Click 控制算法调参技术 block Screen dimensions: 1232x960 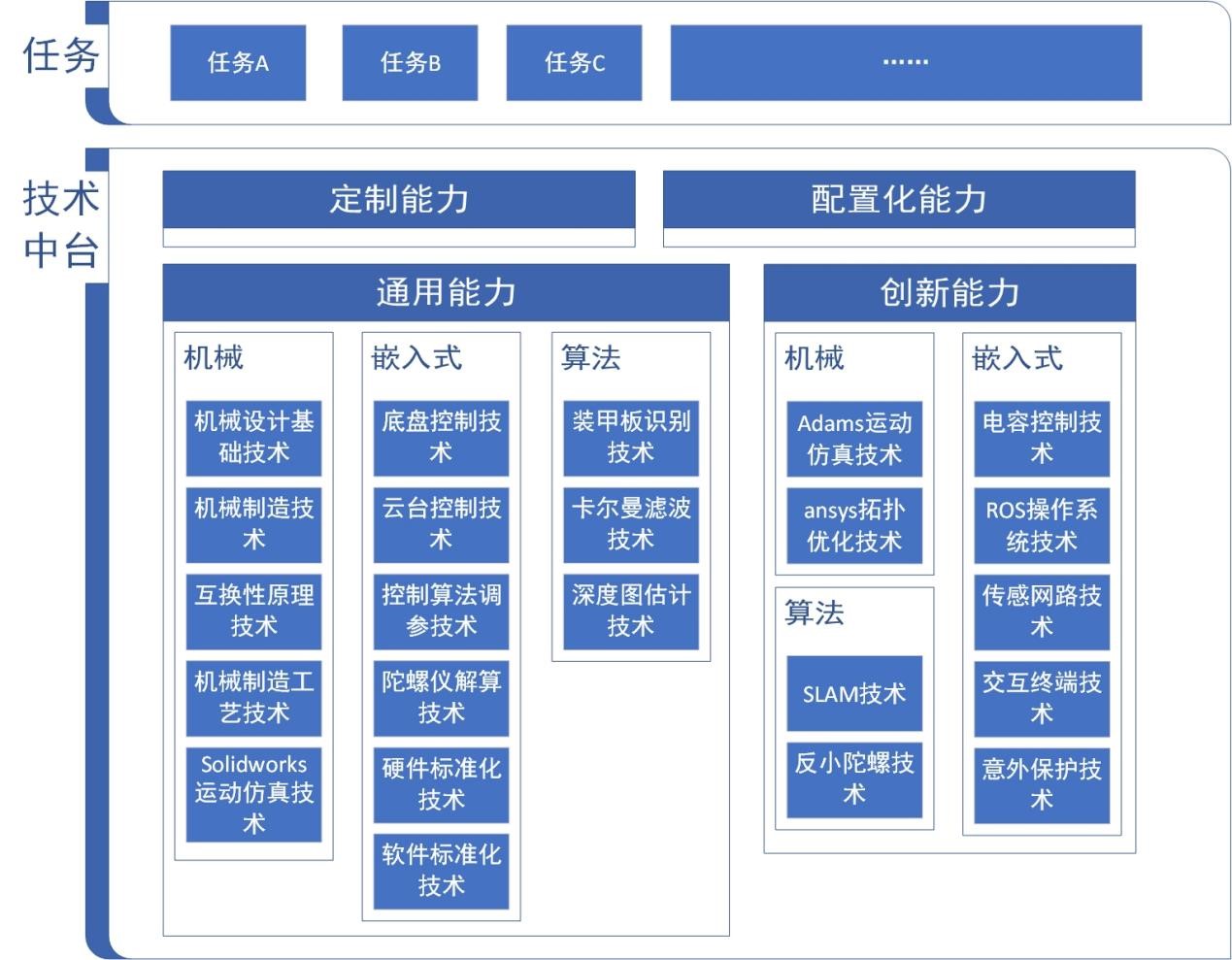point(441,612)
